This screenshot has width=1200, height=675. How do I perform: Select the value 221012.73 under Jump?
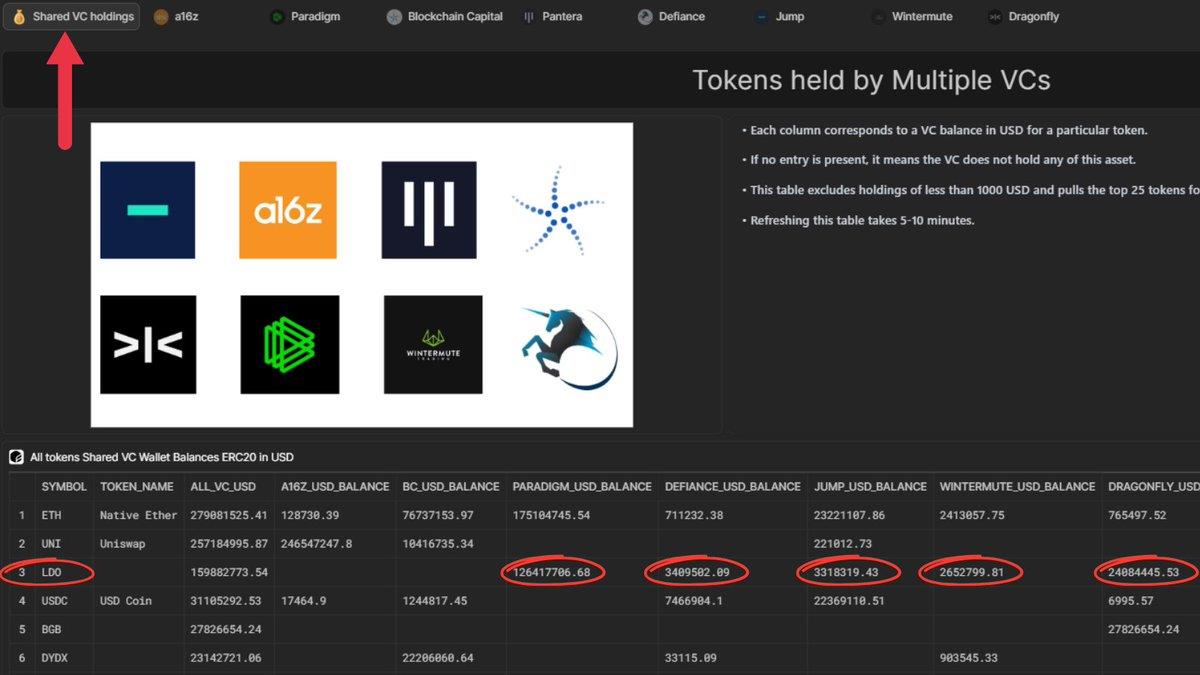[845, 544]
